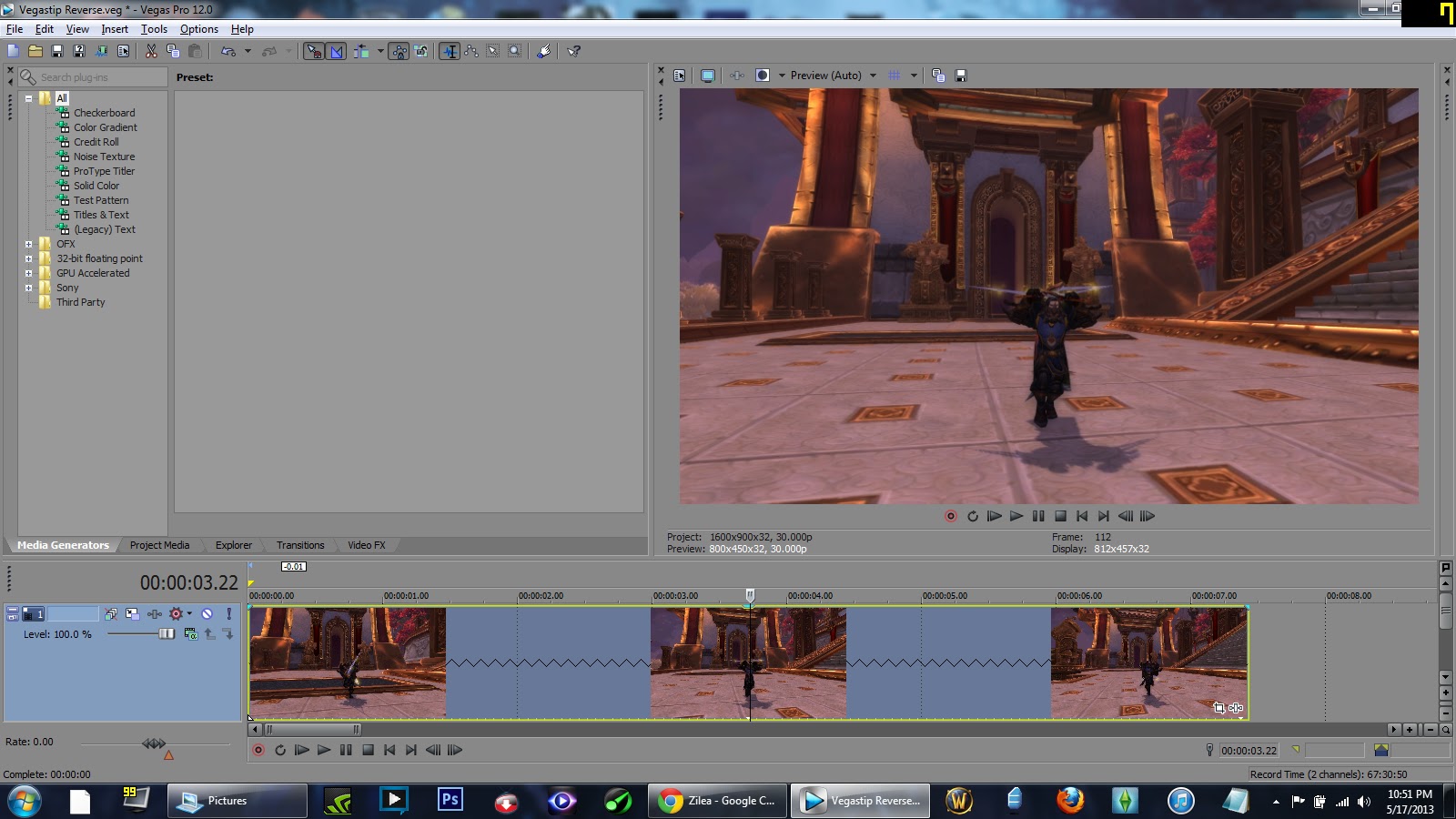Expand the Sony folder
This screenshot has height=819, width=1456.
pos(28,288)
